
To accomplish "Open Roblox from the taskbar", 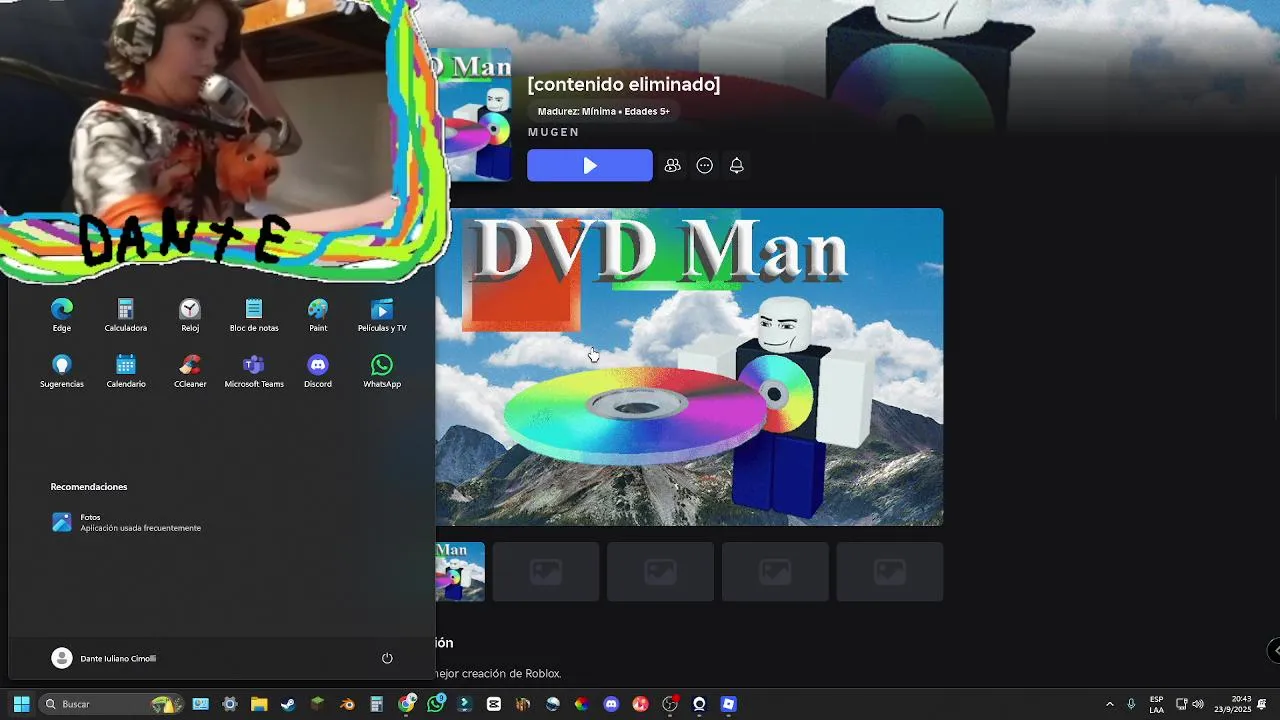I will (728, 704).
